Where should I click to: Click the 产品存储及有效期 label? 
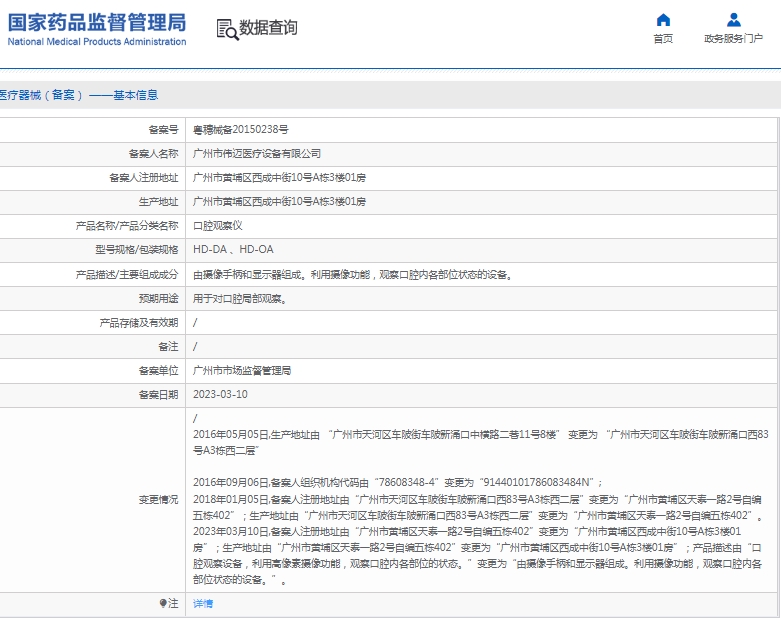point(138,323)
